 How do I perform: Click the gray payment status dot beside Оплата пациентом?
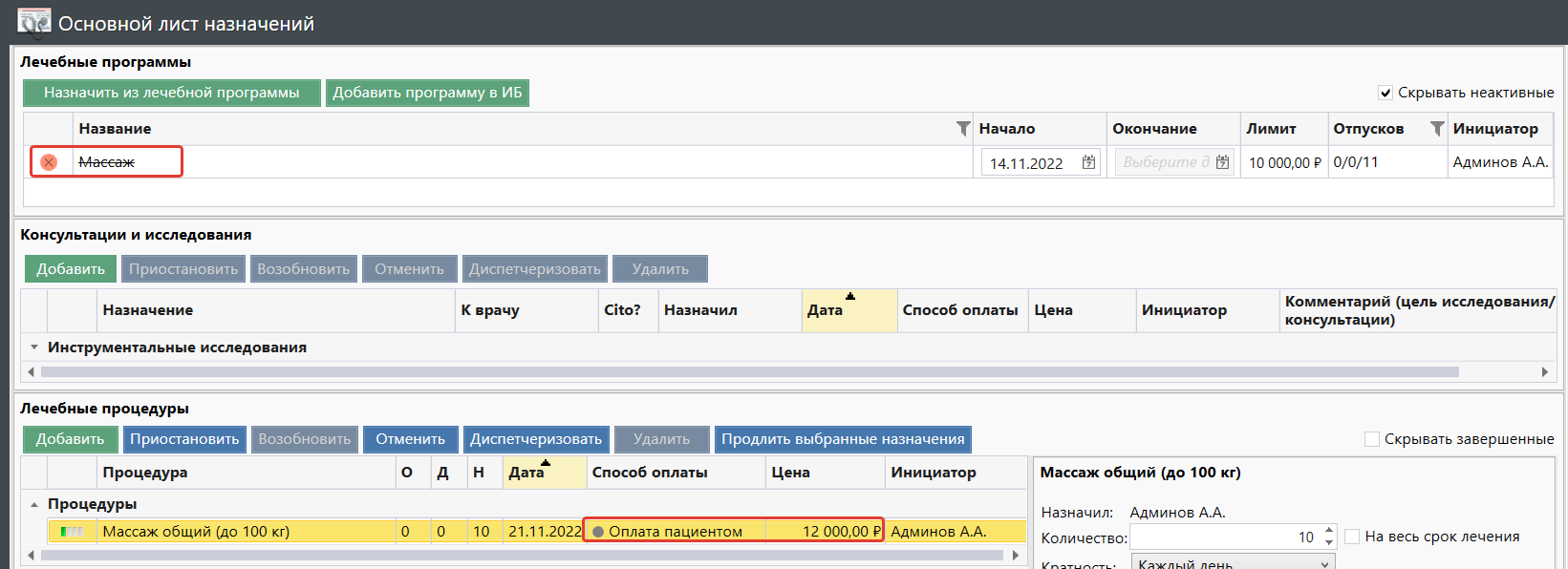[598, 532]
